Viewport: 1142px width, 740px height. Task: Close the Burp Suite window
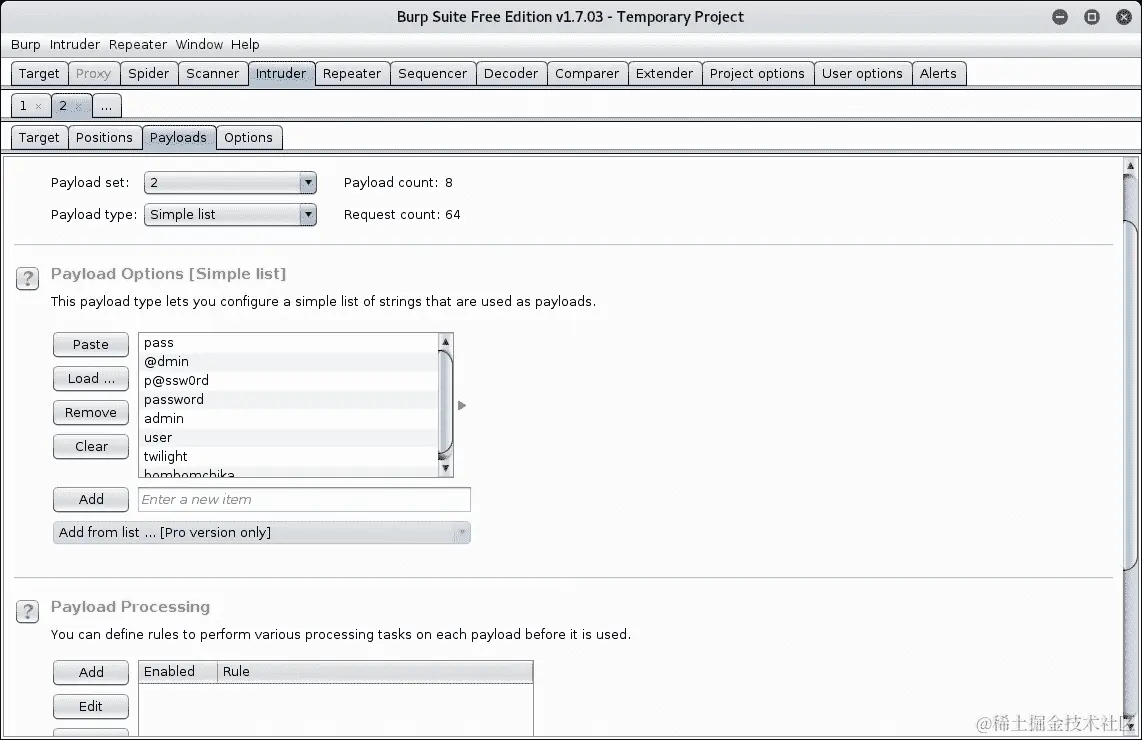pyautogui.click(x=1124, y=17)
